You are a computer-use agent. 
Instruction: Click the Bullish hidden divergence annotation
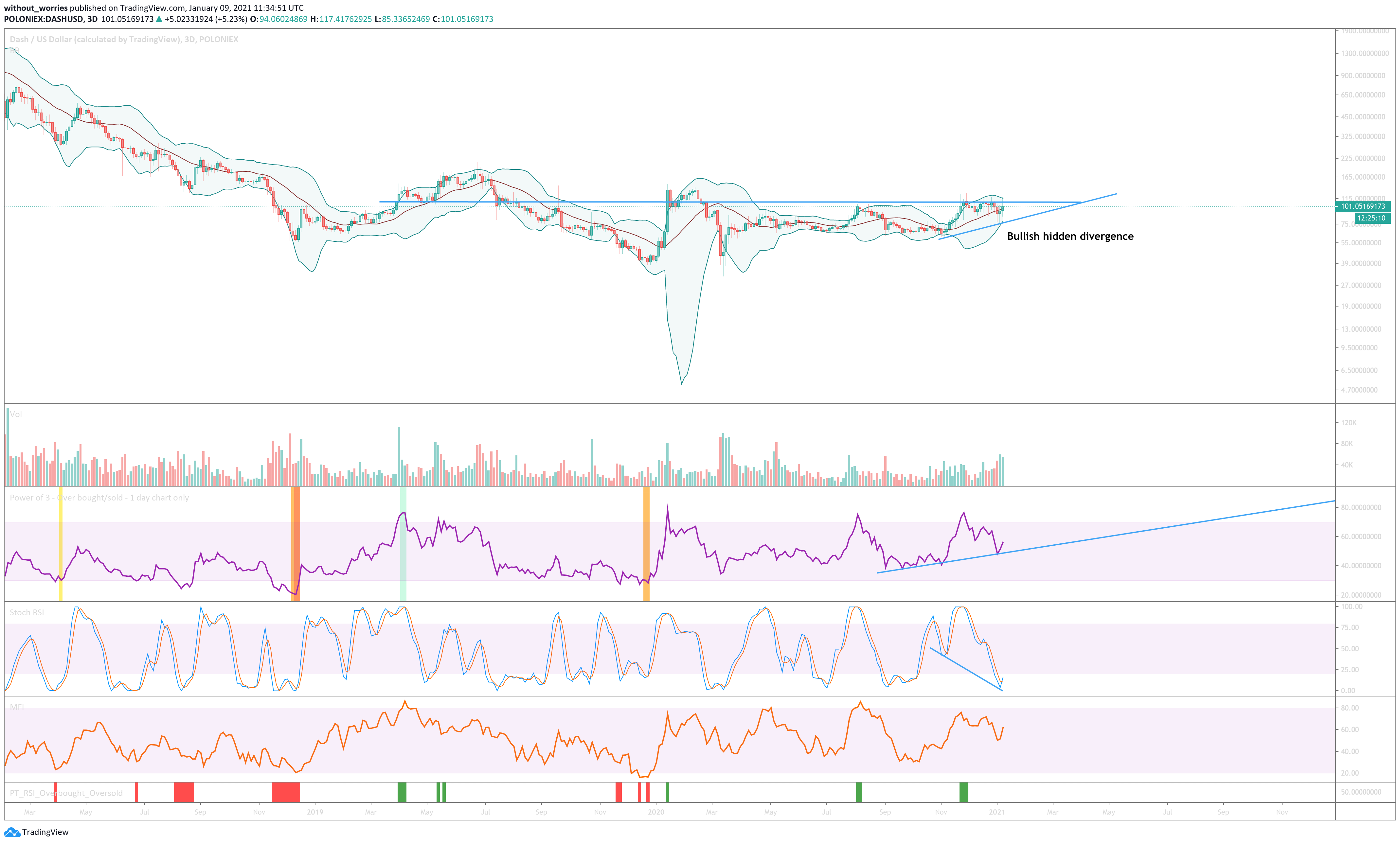(1070, 236)
